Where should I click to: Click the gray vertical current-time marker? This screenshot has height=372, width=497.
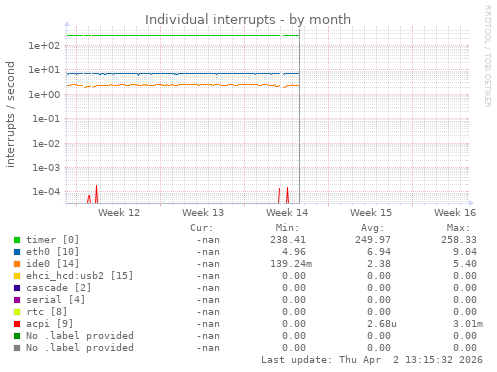[x=299, y=116]
